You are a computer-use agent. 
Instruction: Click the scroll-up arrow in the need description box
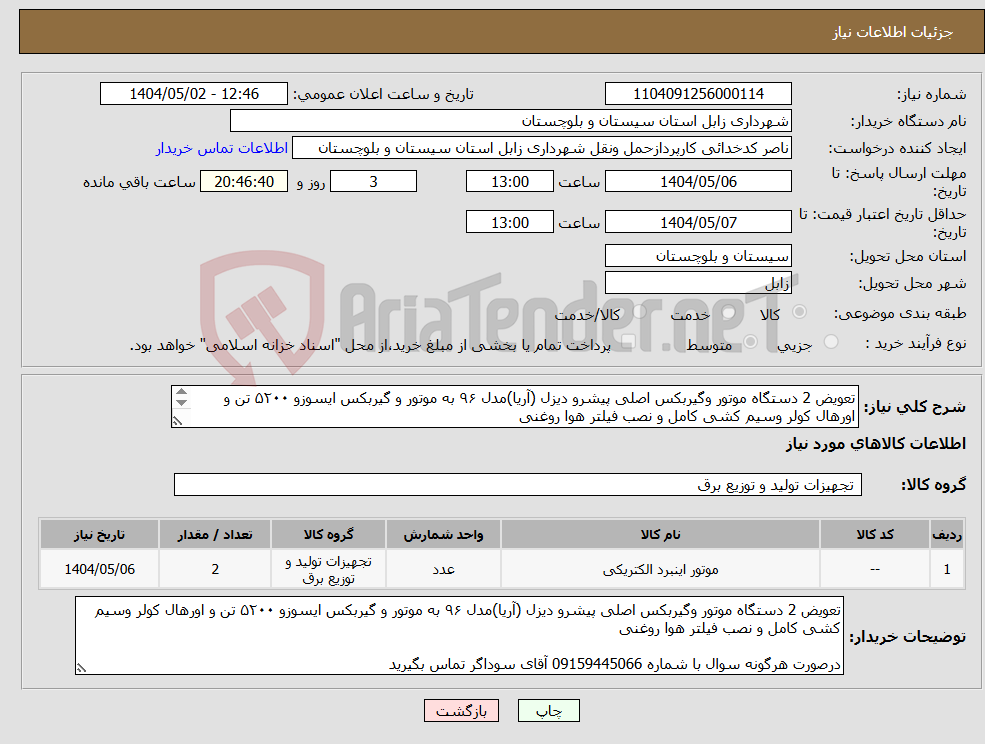(x=182, y=392)
